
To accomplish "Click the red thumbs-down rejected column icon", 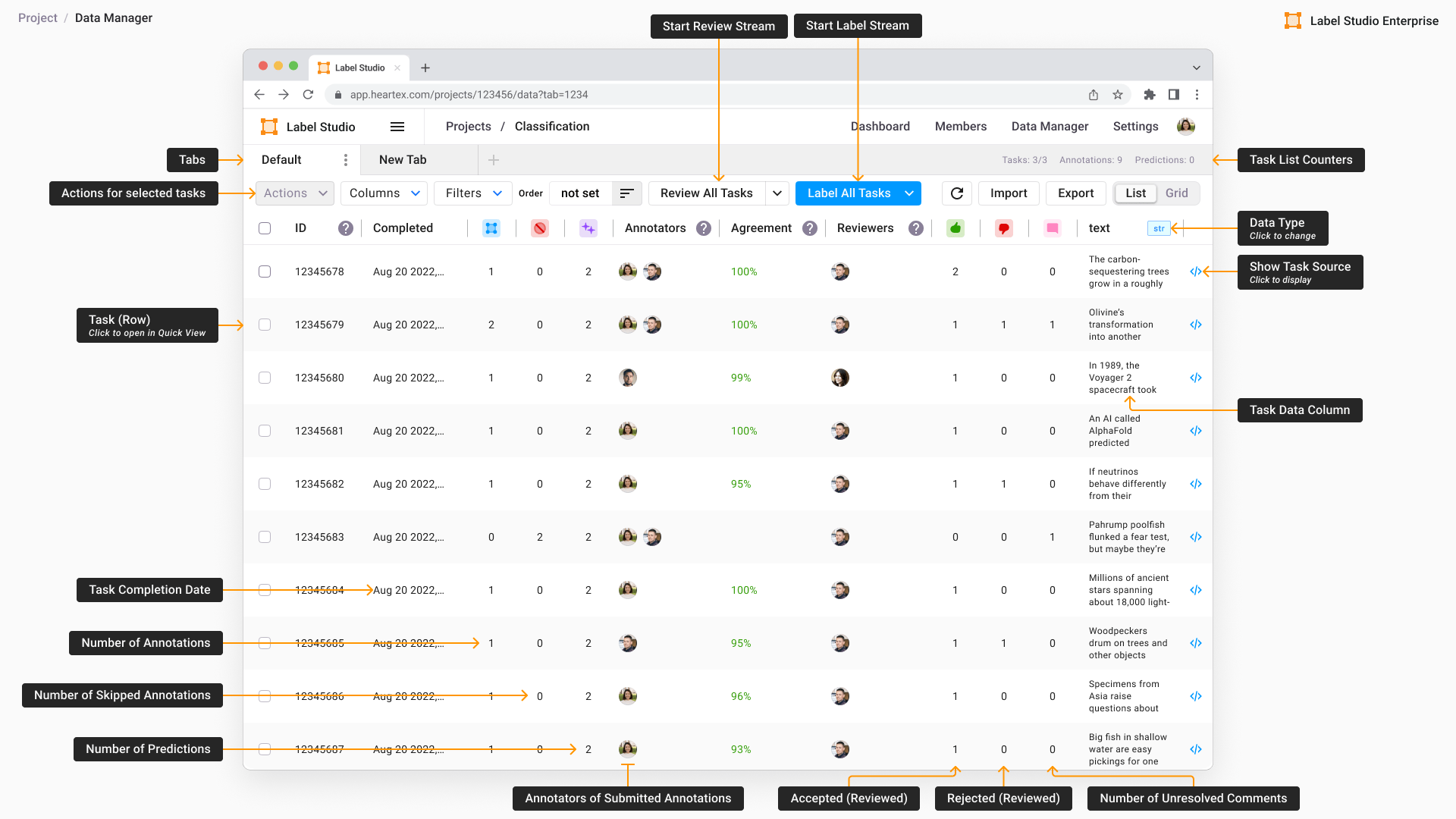I will pyautogui.click(x=1004, y=228).
